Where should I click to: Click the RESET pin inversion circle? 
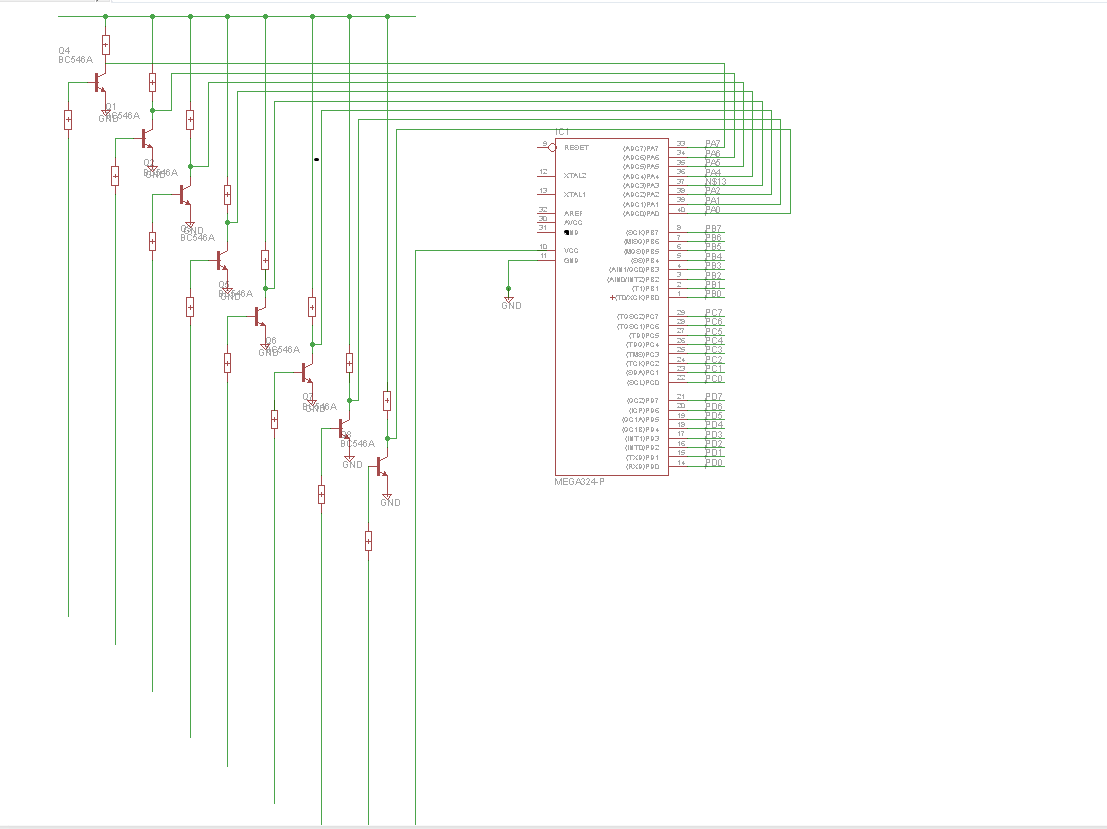[x=552, y=148]
